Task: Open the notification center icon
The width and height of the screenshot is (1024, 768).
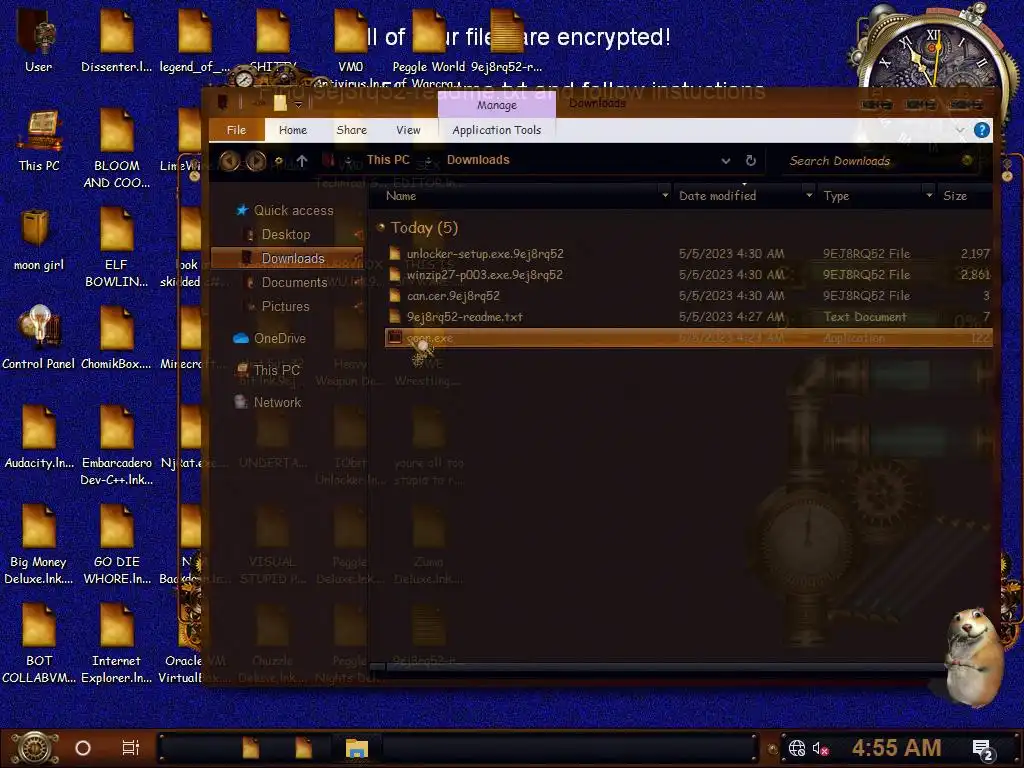Action: coord(982,750)
